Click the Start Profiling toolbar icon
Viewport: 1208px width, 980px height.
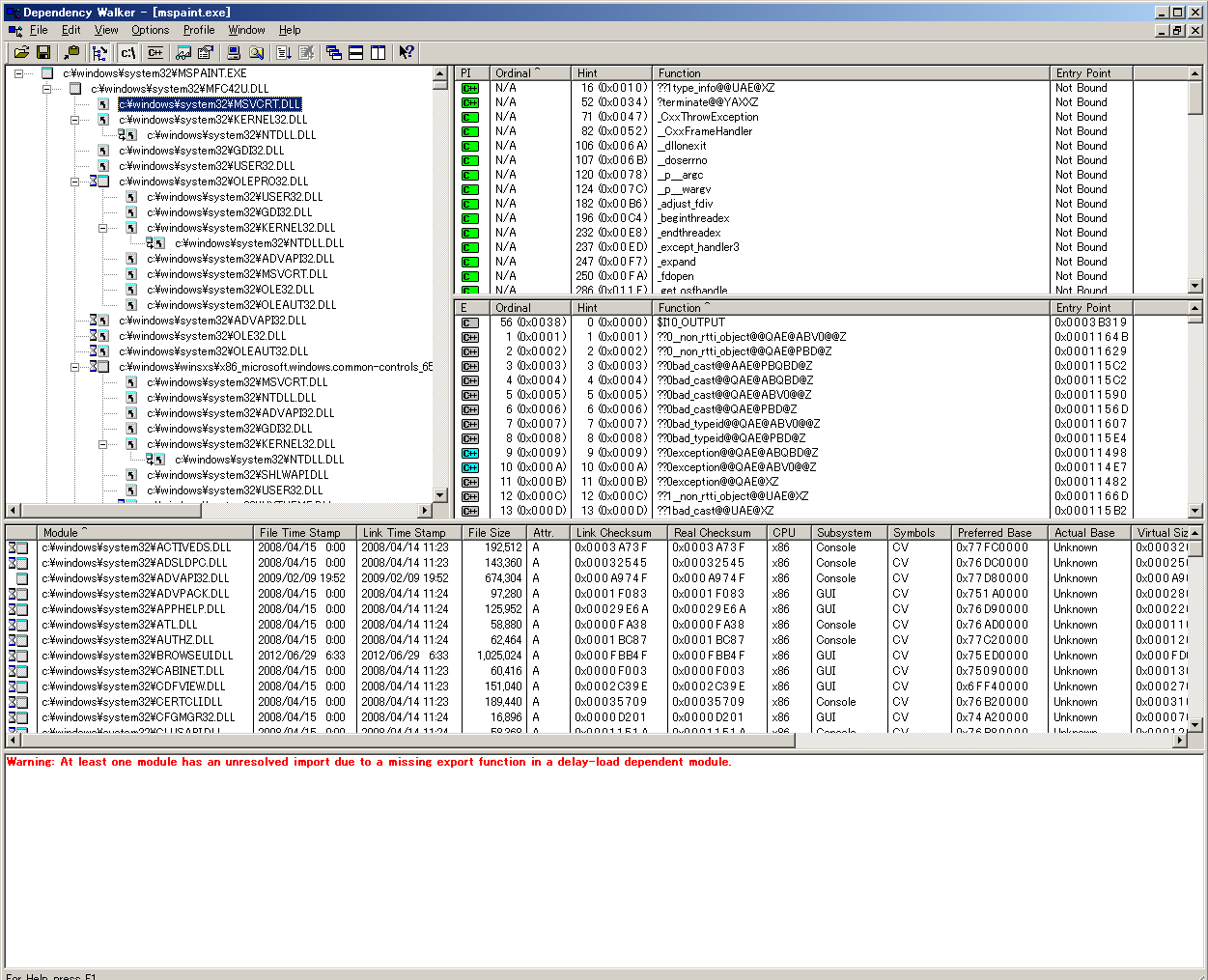(x=284, y=53)
